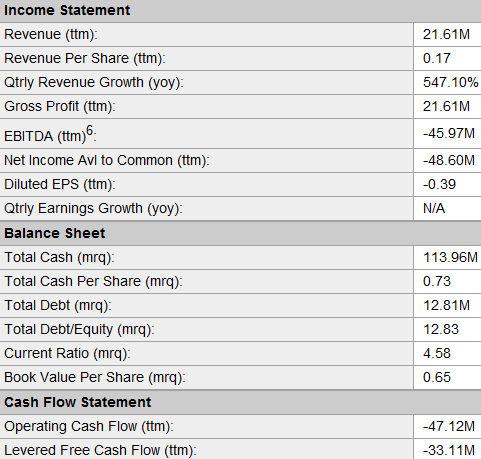Image resolution: width=481 pixels, height=459 pixels.
Task: Click the Balance Sheet section header
Action: click(x=55, y=233)
